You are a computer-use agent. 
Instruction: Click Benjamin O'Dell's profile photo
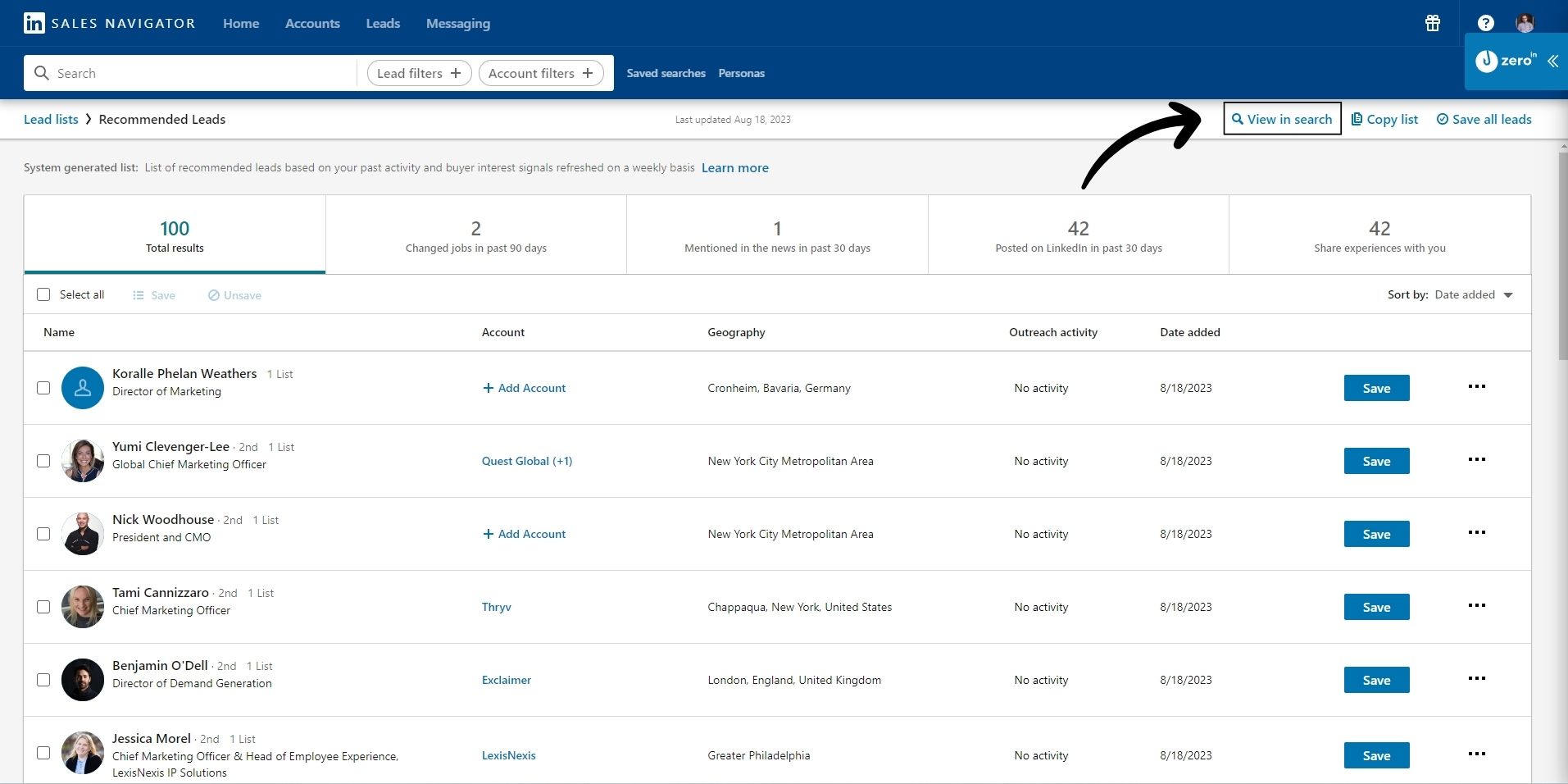pos(83,680)
